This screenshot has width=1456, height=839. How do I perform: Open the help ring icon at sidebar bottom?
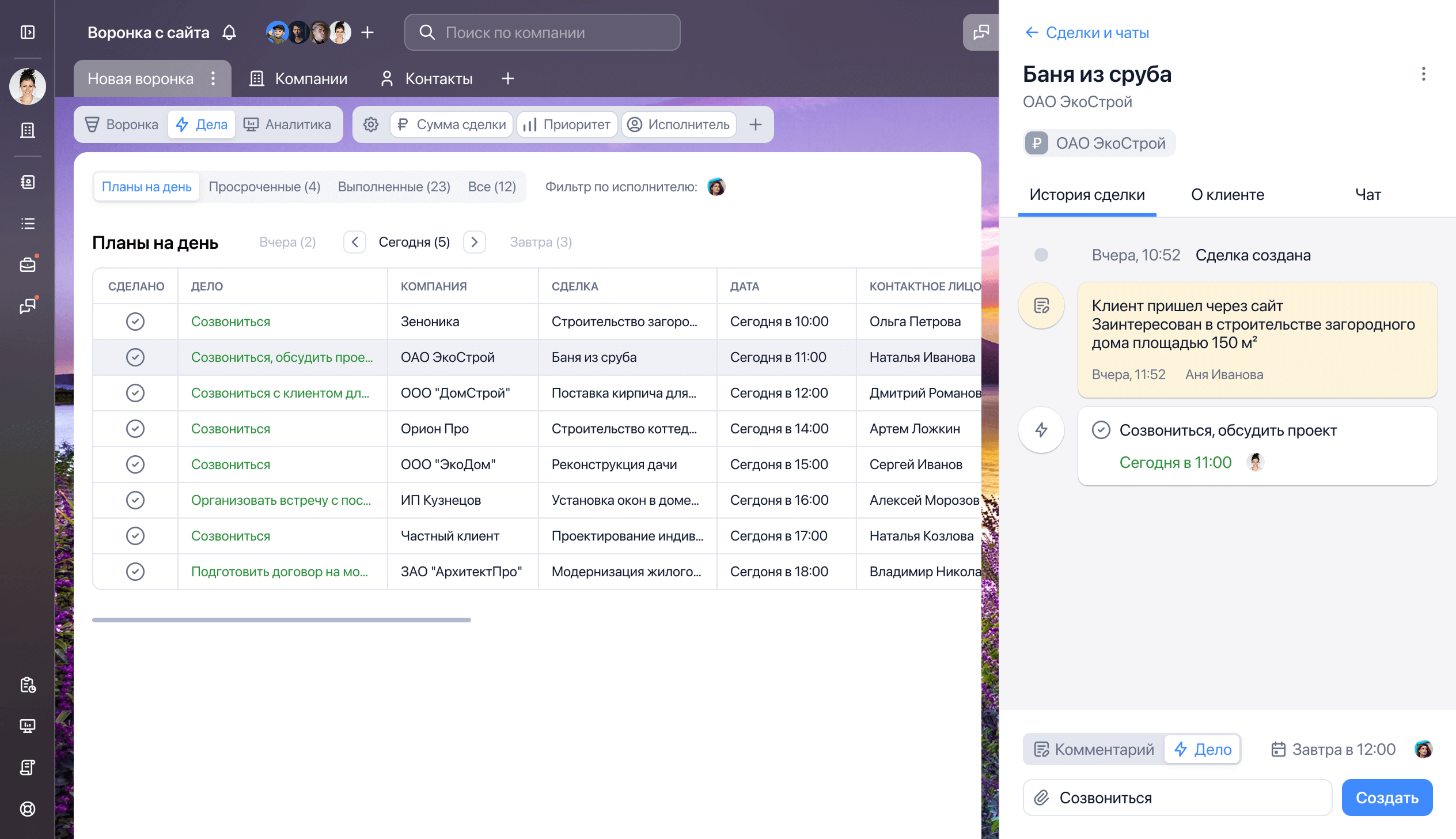coord(27,808)
